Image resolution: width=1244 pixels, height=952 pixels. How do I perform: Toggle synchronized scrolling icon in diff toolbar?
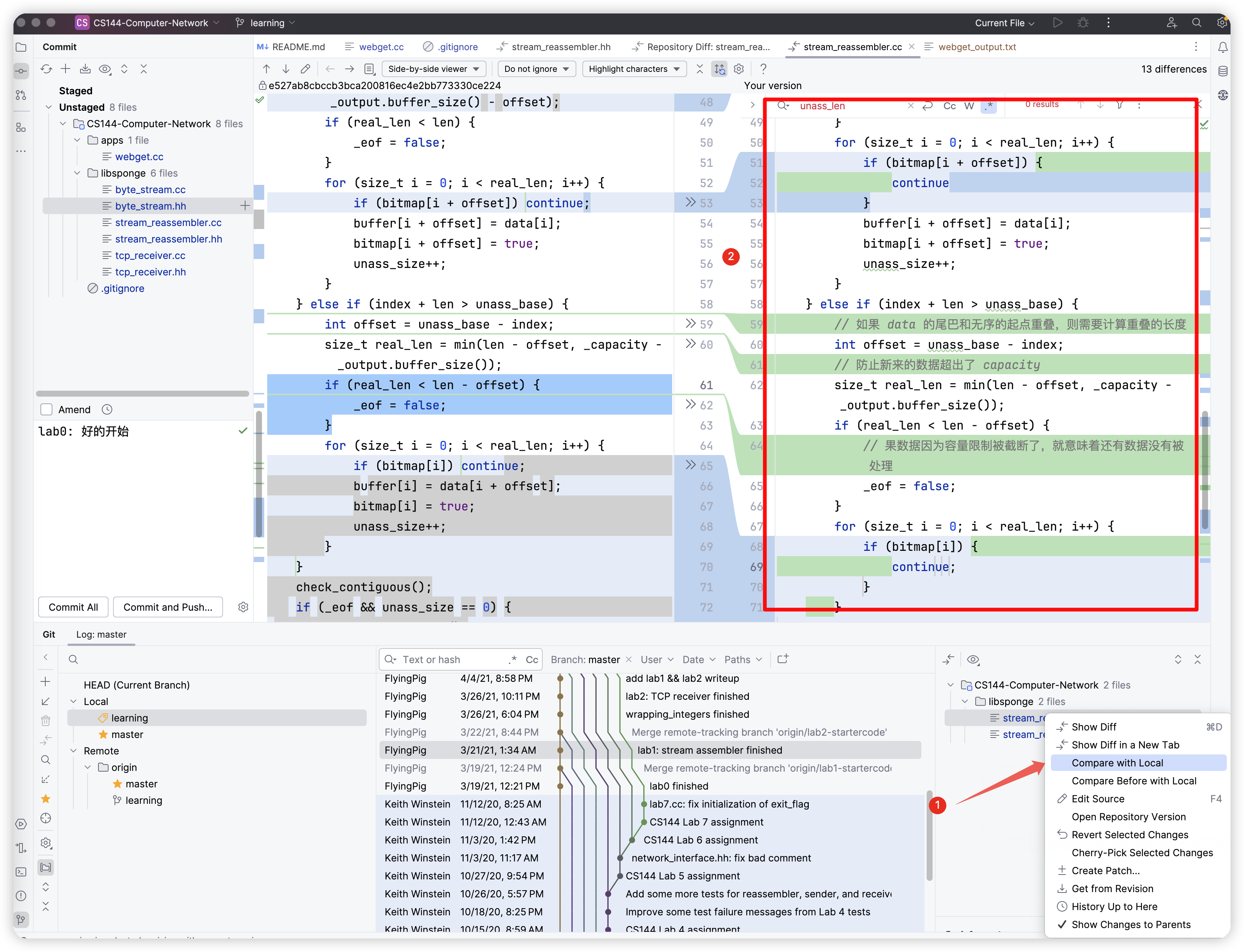(x=719, y=69)
